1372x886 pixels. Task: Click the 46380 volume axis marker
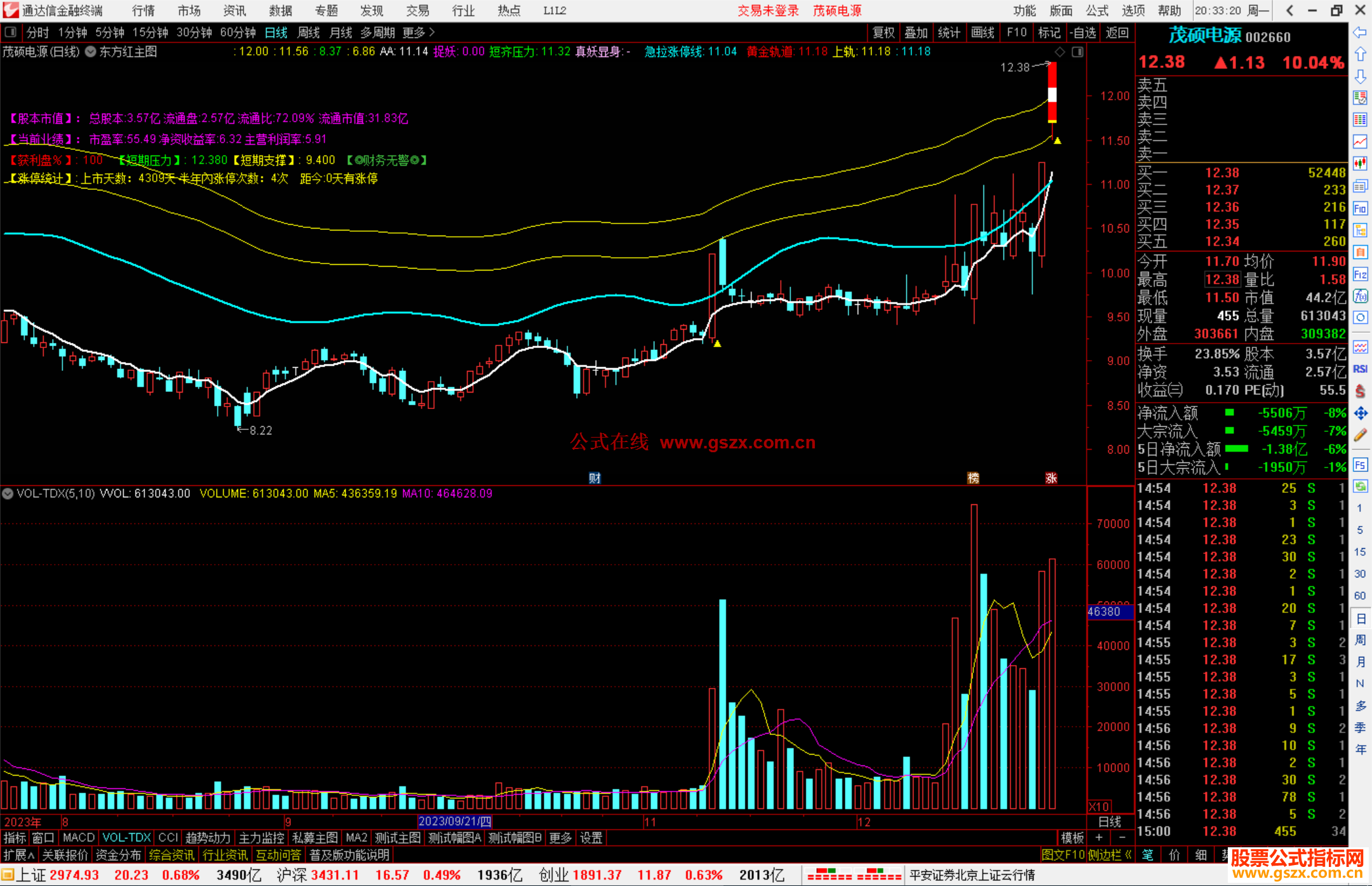[x=1109, y=612]
